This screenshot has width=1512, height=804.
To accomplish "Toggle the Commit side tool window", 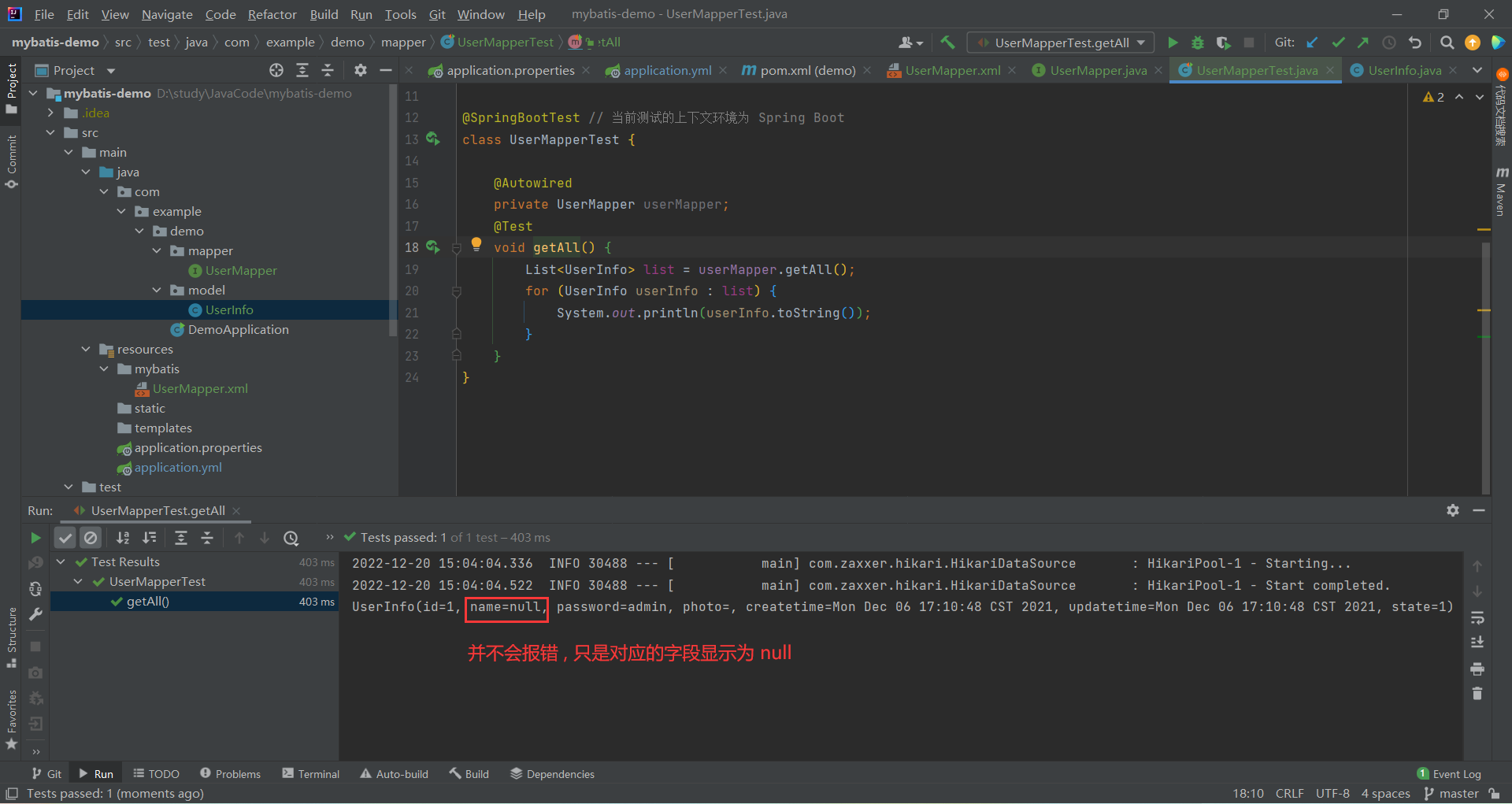I will pos(11,162).
